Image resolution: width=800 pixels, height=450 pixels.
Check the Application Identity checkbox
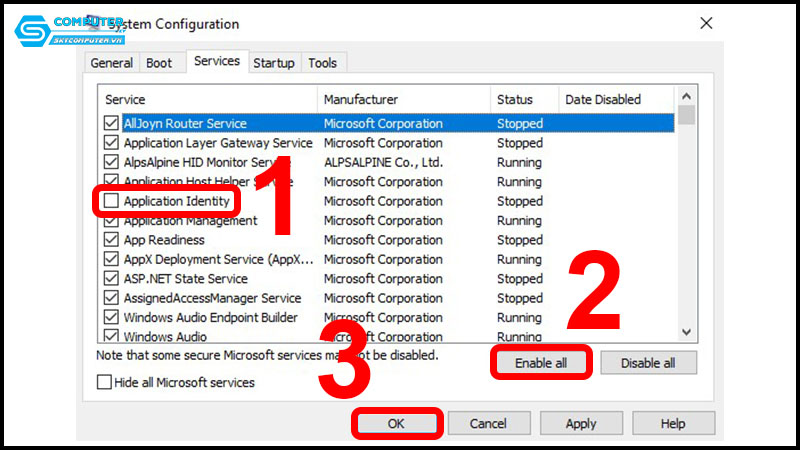tap(110, 202)
